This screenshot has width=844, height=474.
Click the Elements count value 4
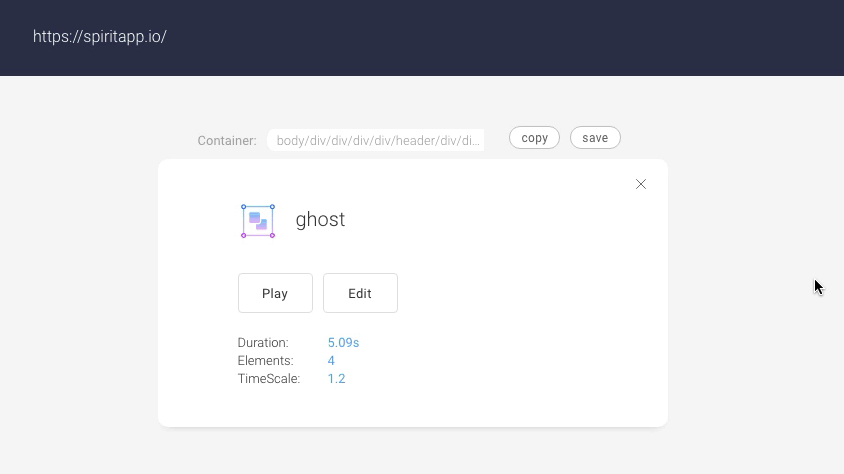tap(331, 361)
